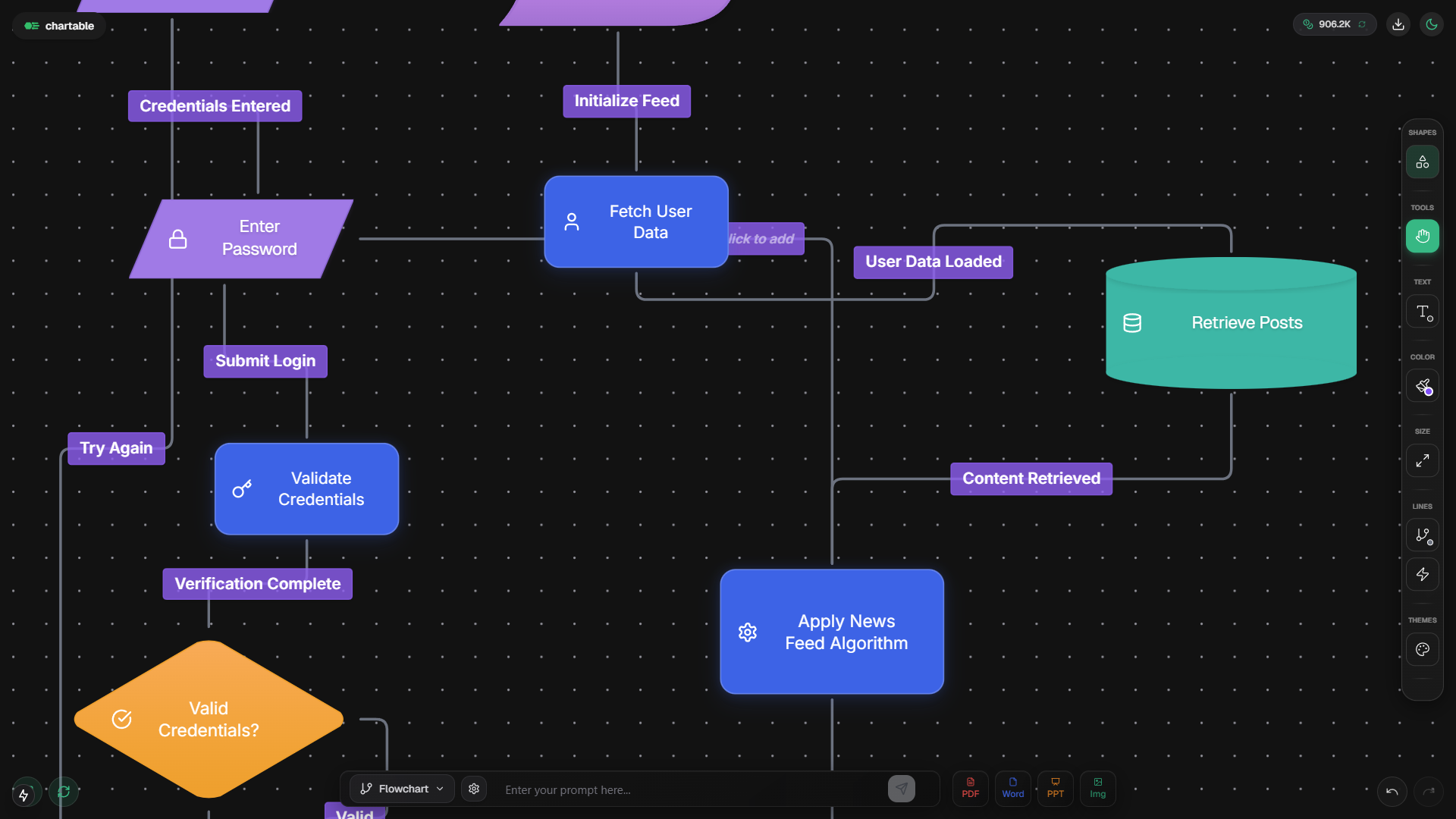Select the Hand tool under Tools
The image size is (1456, 819).
[1422, 236]
